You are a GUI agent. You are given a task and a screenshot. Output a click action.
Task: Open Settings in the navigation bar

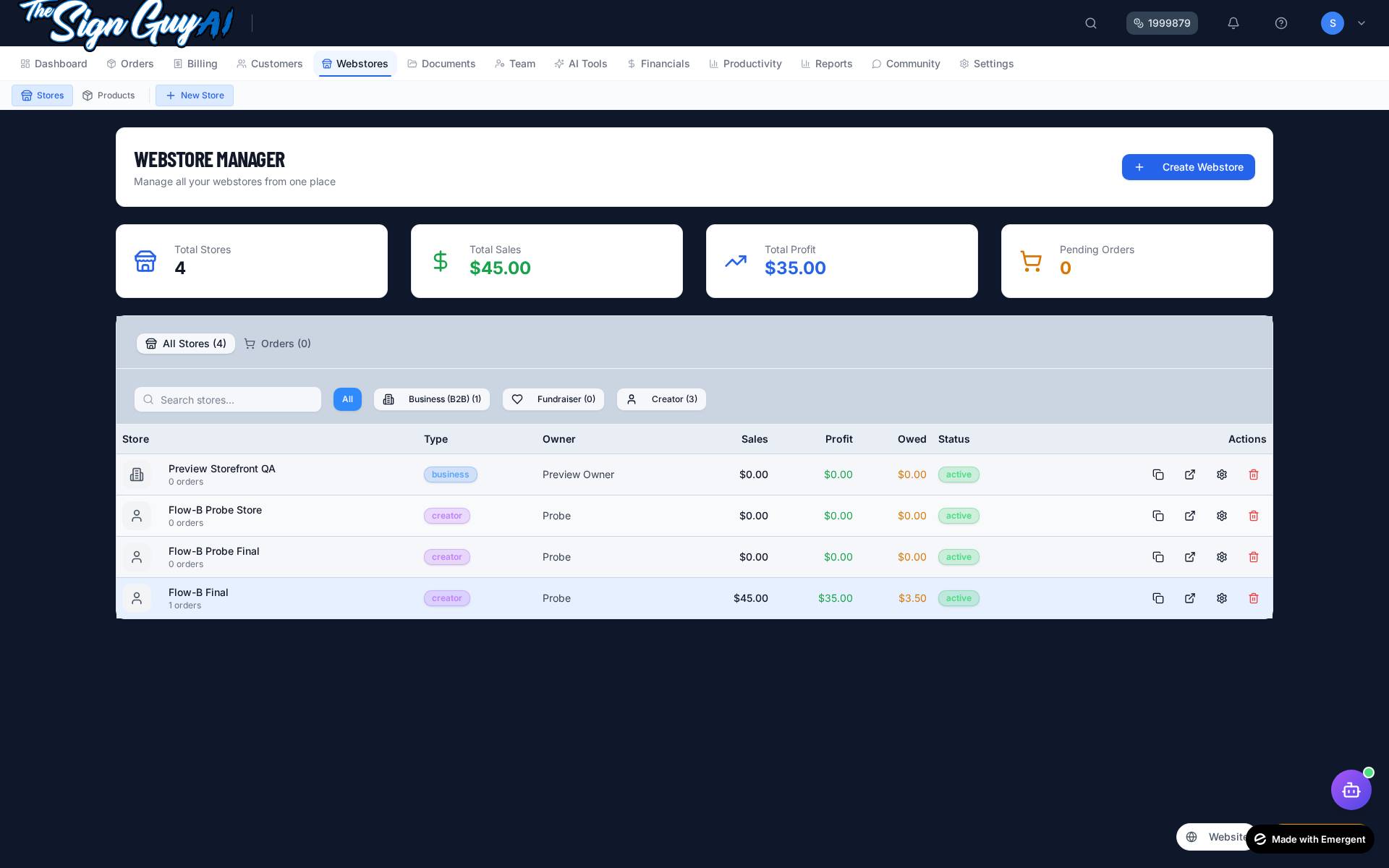click(x=987, y=64)
